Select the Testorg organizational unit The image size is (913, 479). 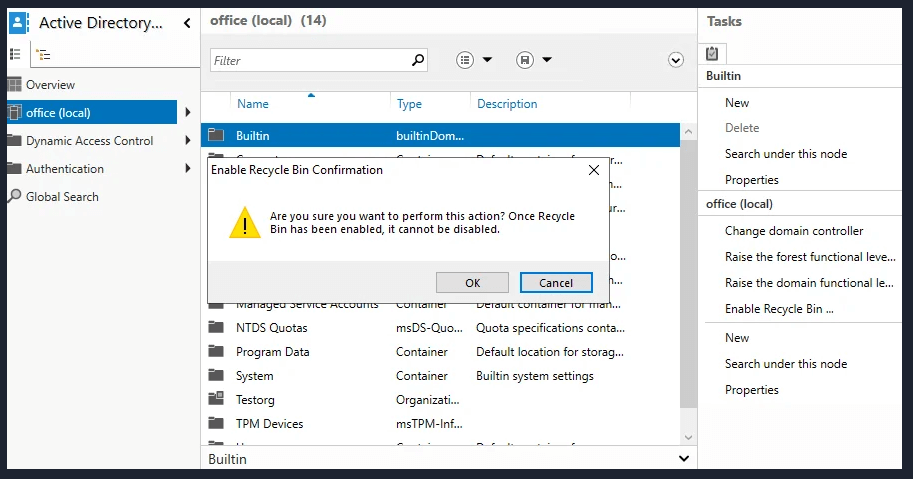click(440, 400)
